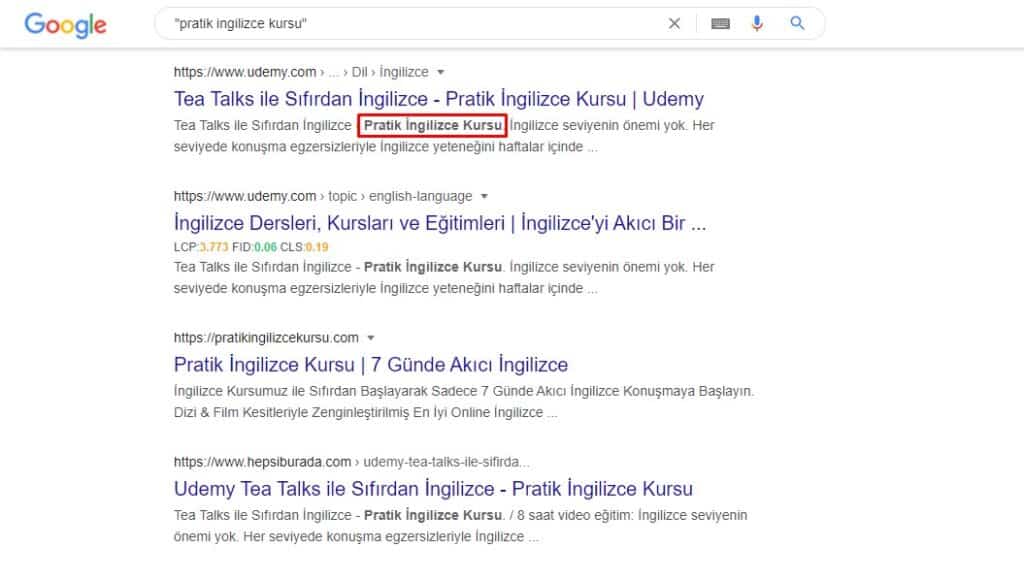Click the search magnifier icon
Screen dimensions: 1024x580
(x=795, y=23)
